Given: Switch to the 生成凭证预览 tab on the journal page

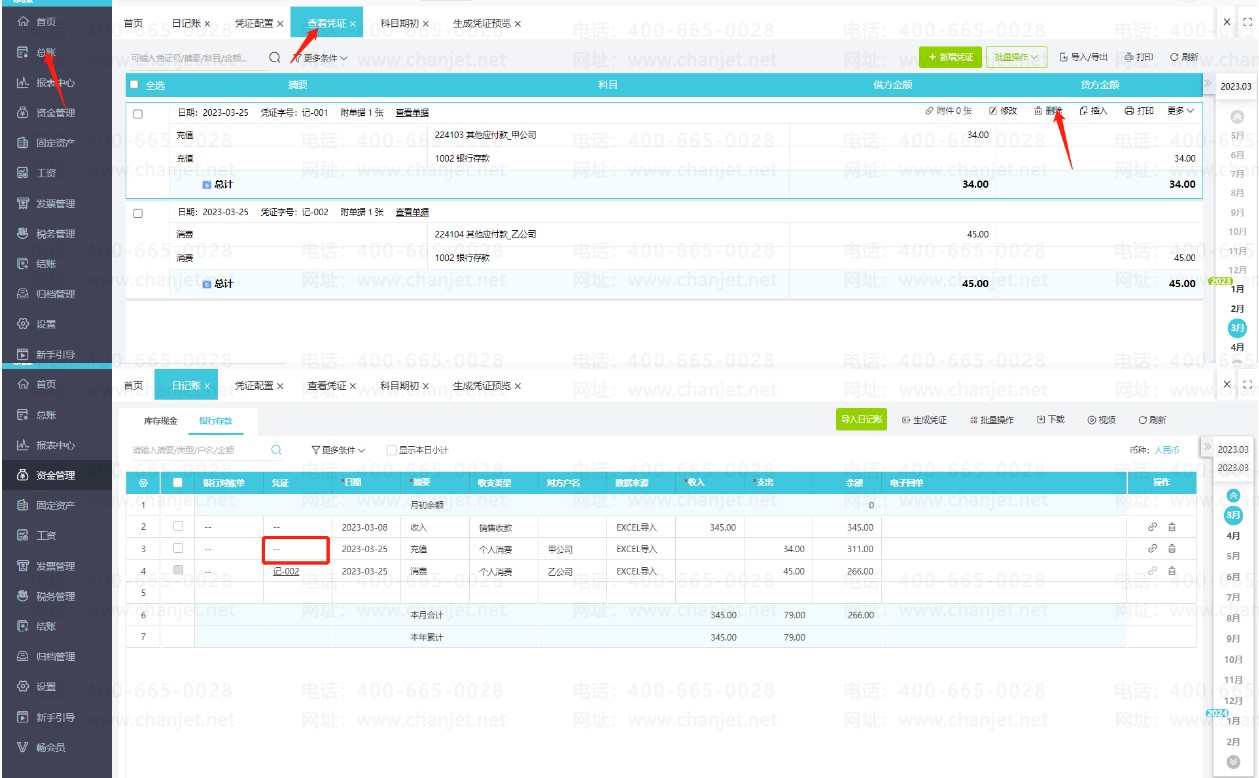Looking at the screenshot, I should [x=487, y=385].
